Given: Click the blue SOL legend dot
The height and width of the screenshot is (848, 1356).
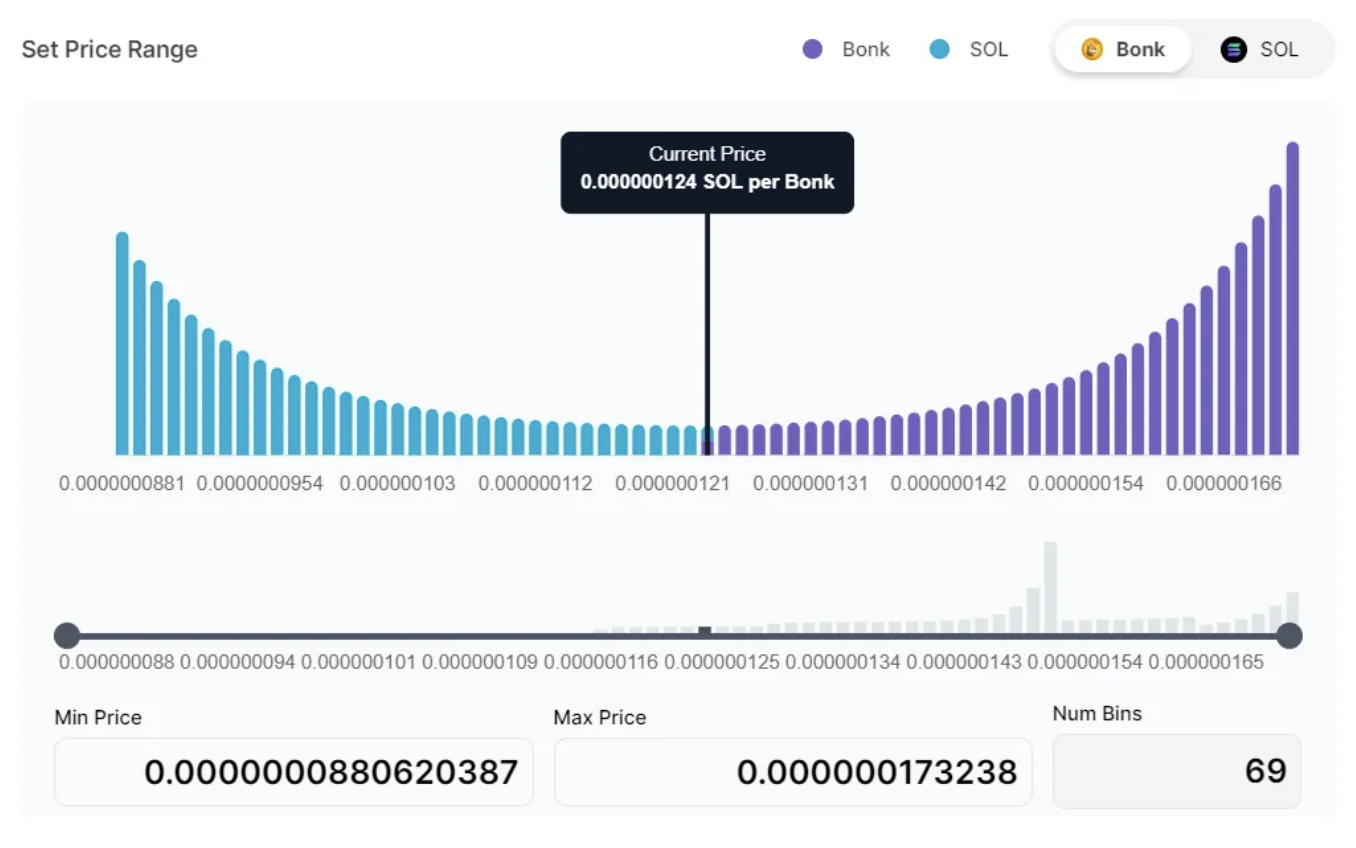Looking at the screenshot, I should (939, 49).
